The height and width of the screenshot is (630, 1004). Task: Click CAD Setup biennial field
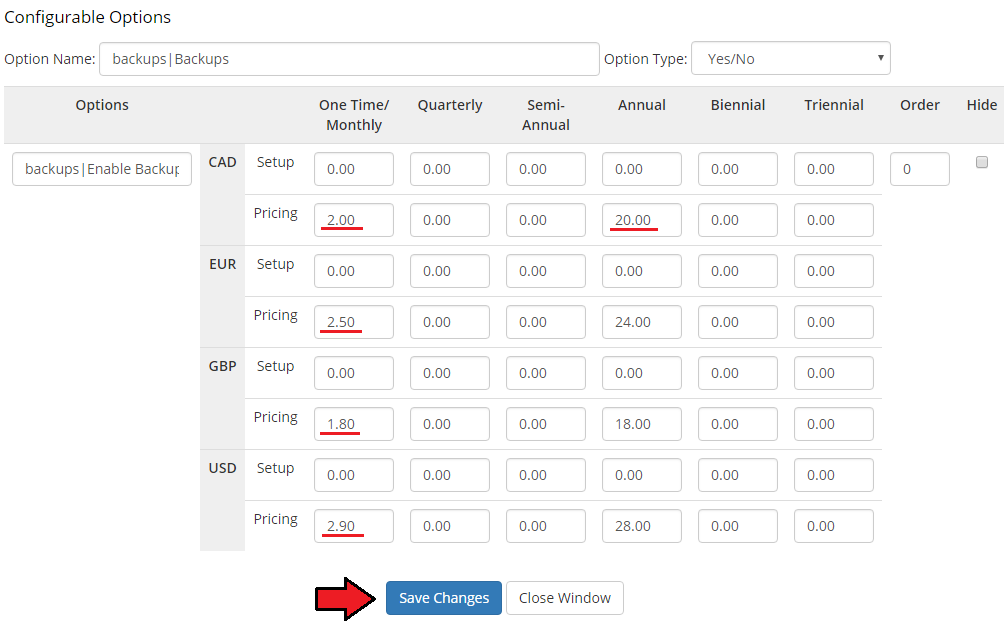point(738,169)
